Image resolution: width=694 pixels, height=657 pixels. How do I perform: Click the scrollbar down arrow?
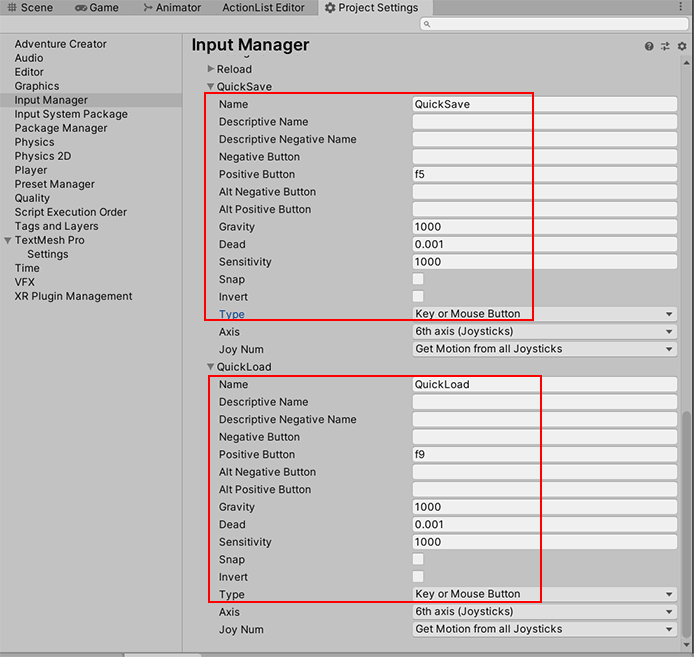686,645
